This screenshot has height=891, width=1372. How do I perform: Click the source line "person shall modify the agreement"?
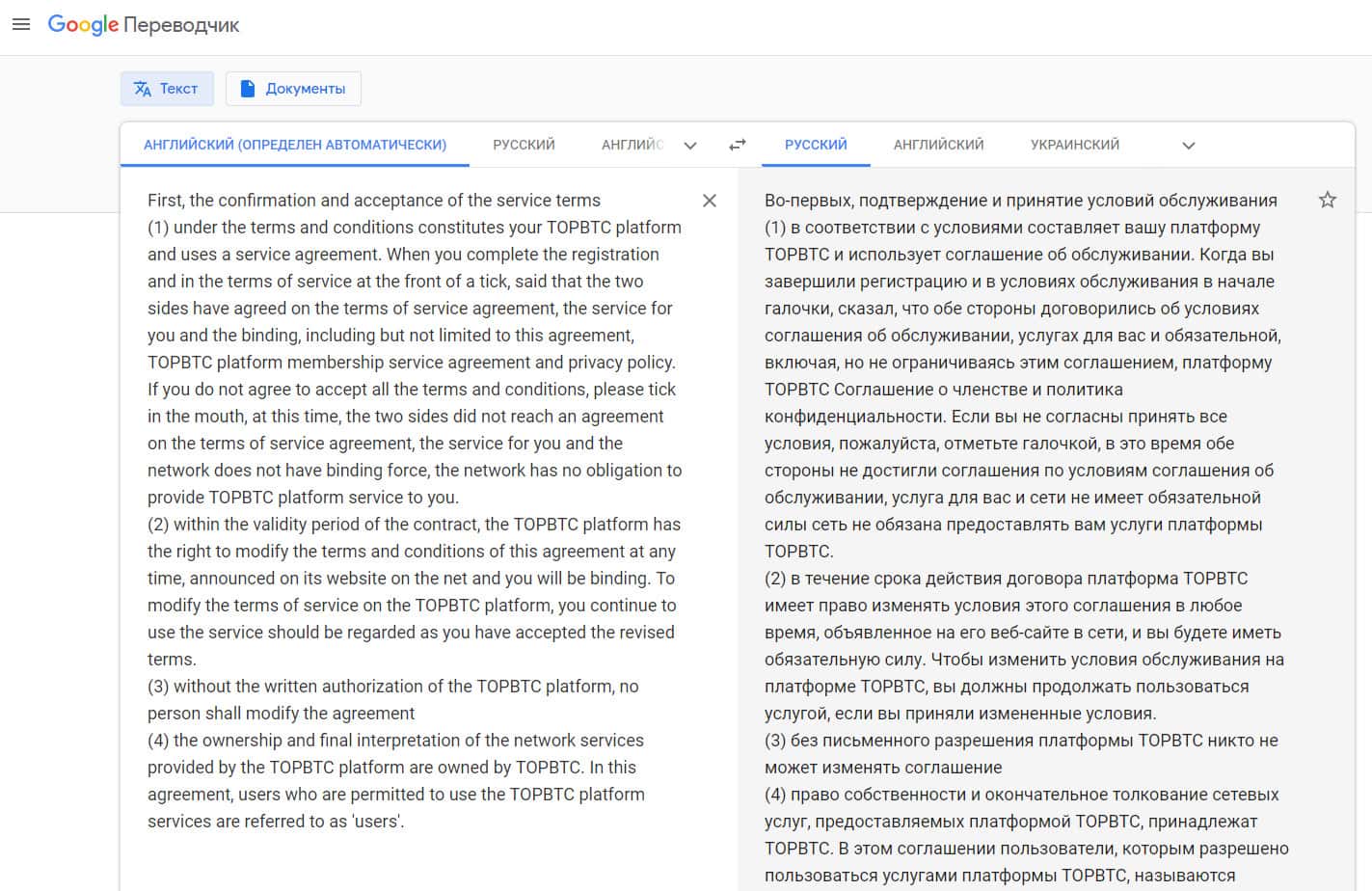[282, 714]
